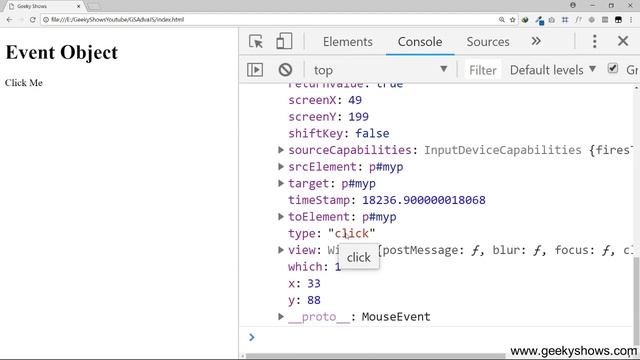
Task: Select the y: 88 line
Action: 304,300
